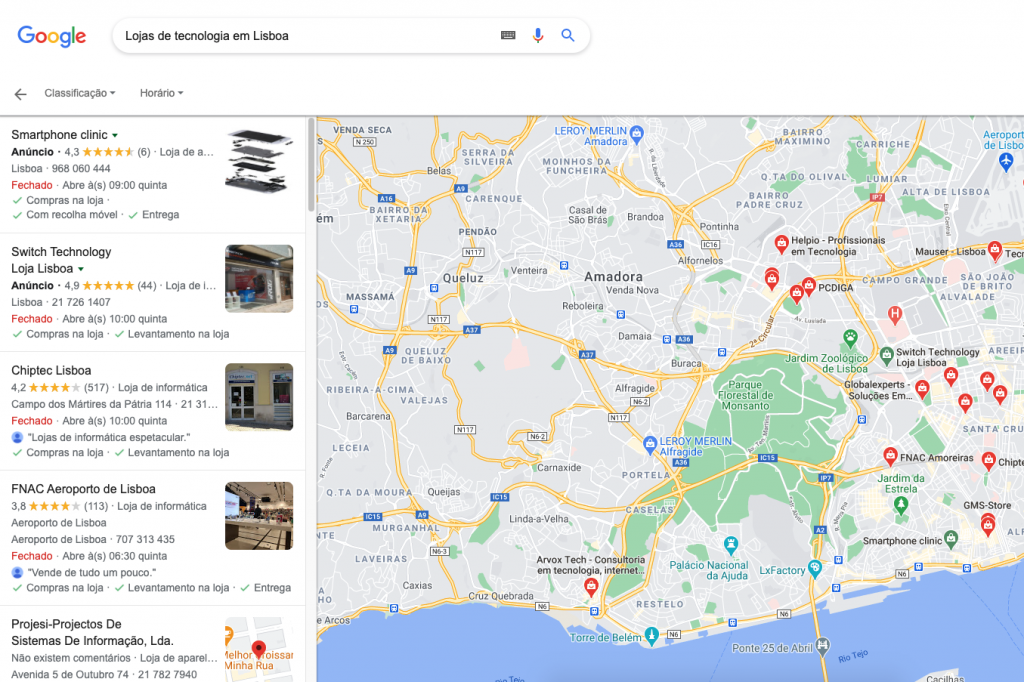Open FNAC Aeroporto de Lisboa listing
This screenshot has width=1024, height=682.
83,489
